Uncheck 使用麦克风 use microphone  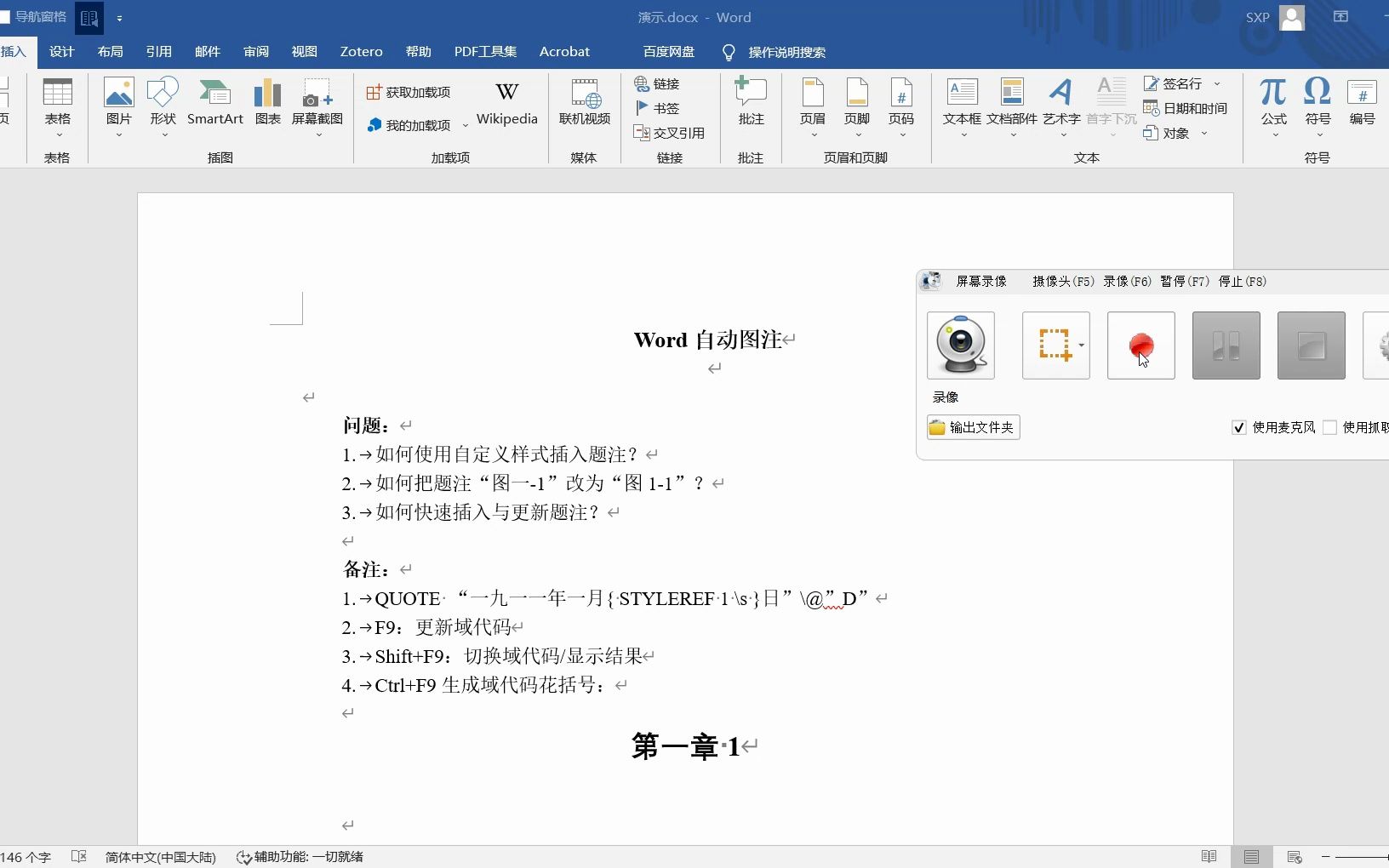pos(1239,427)
